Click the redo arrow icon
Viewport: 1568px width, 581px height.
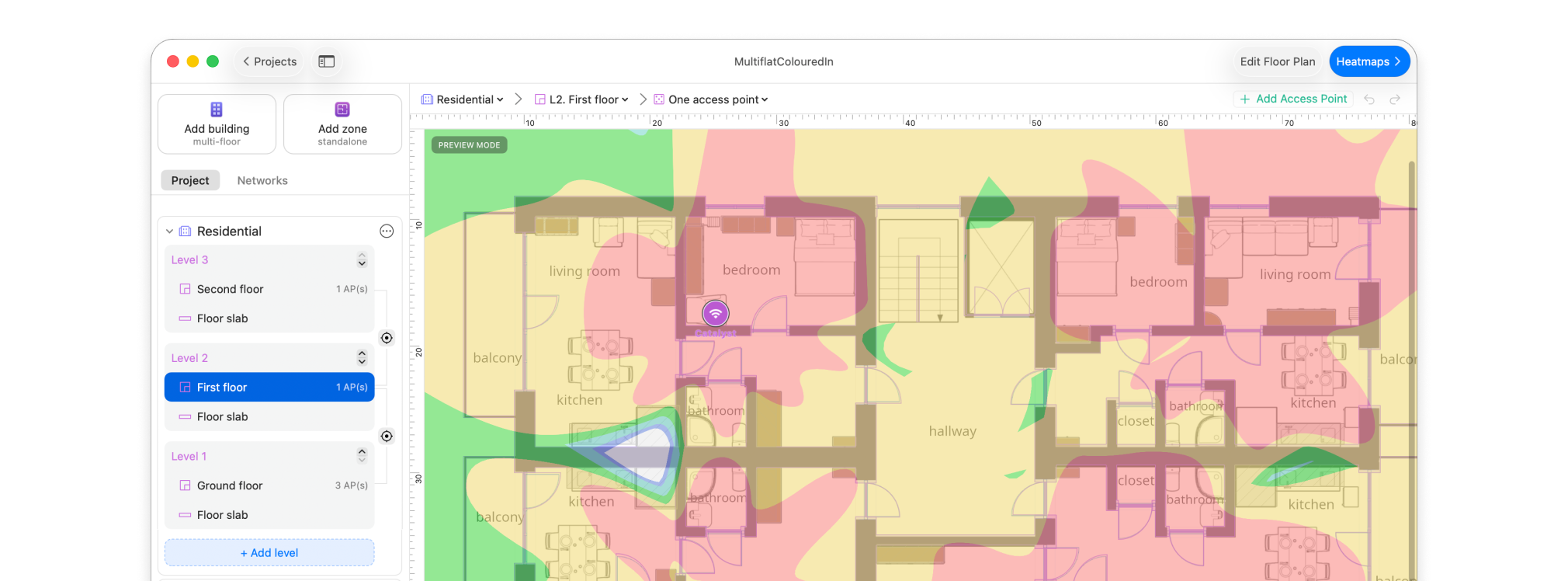click(1395, 99)
